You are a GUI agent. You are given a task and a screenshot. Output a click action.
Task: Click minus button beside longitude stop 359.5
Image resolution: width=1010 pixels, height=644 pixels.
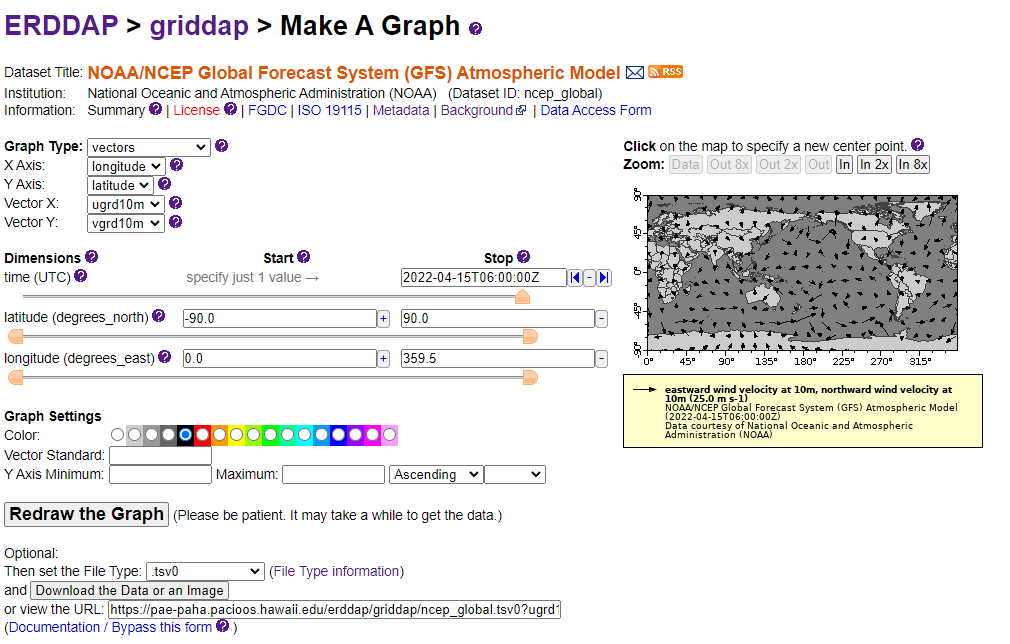point(602,359)
